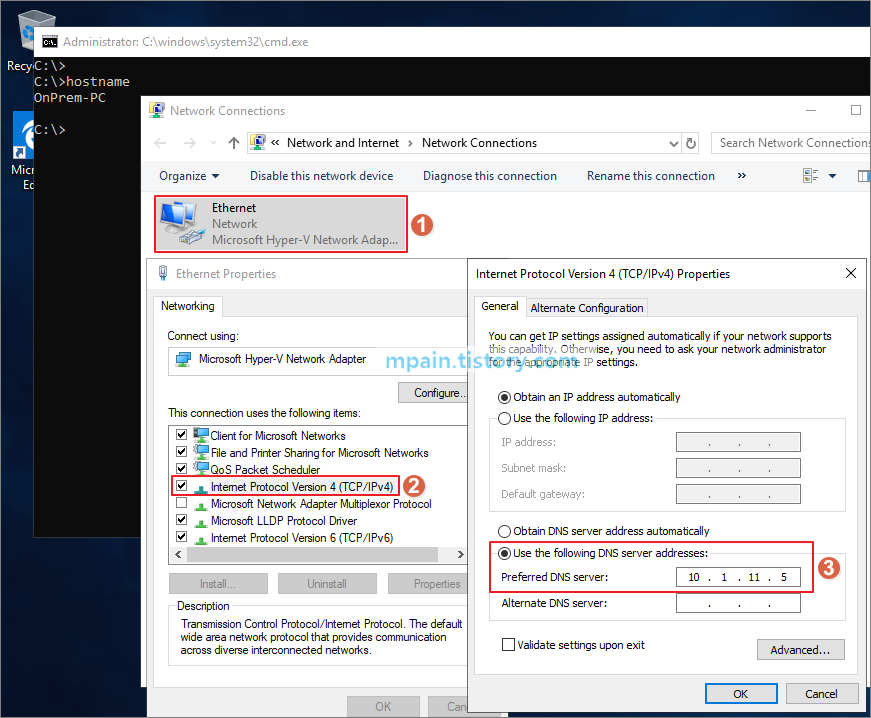Open view options dropdown arrow

click(x=832, y=176)
